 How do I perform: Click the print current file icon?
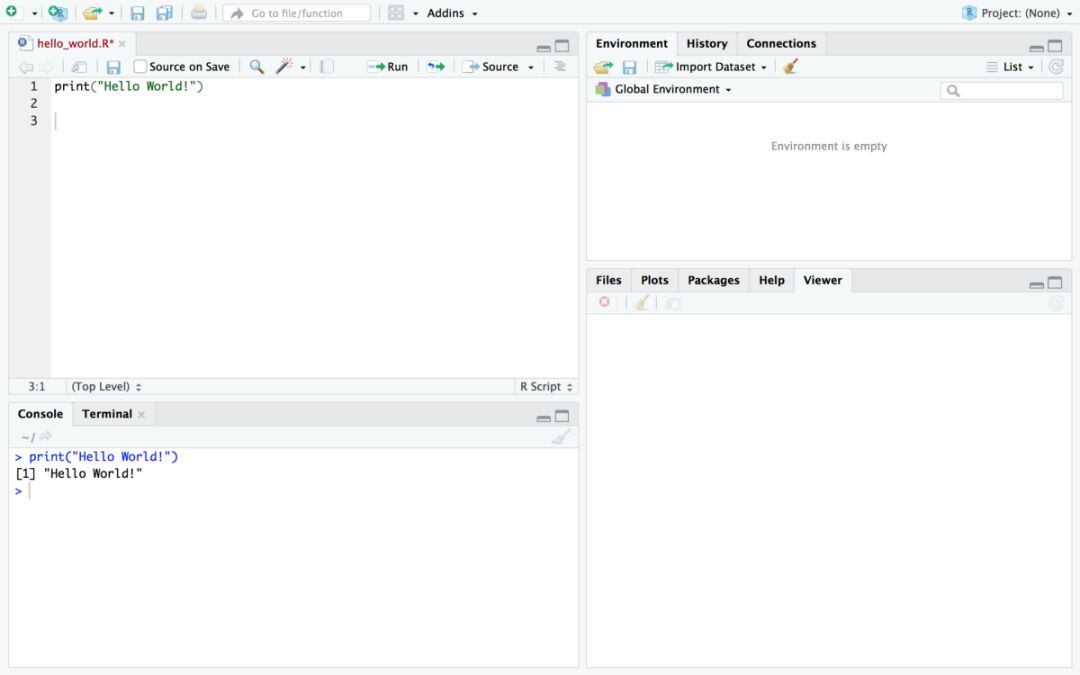198,12
